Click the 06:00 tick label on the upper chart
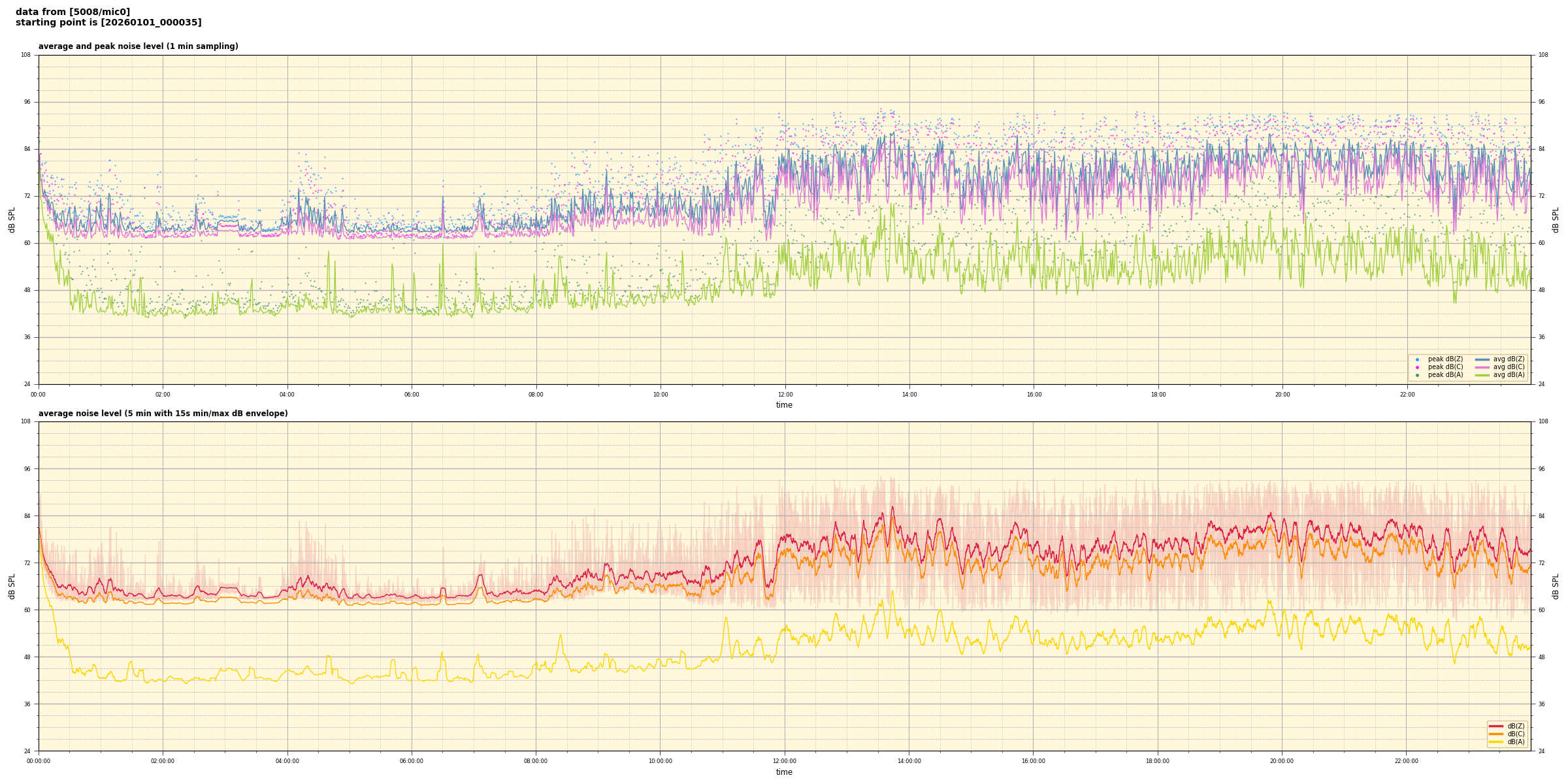The height and width of the screenshot is (784, 1568). pyautogui.click(x=412, y=395)
